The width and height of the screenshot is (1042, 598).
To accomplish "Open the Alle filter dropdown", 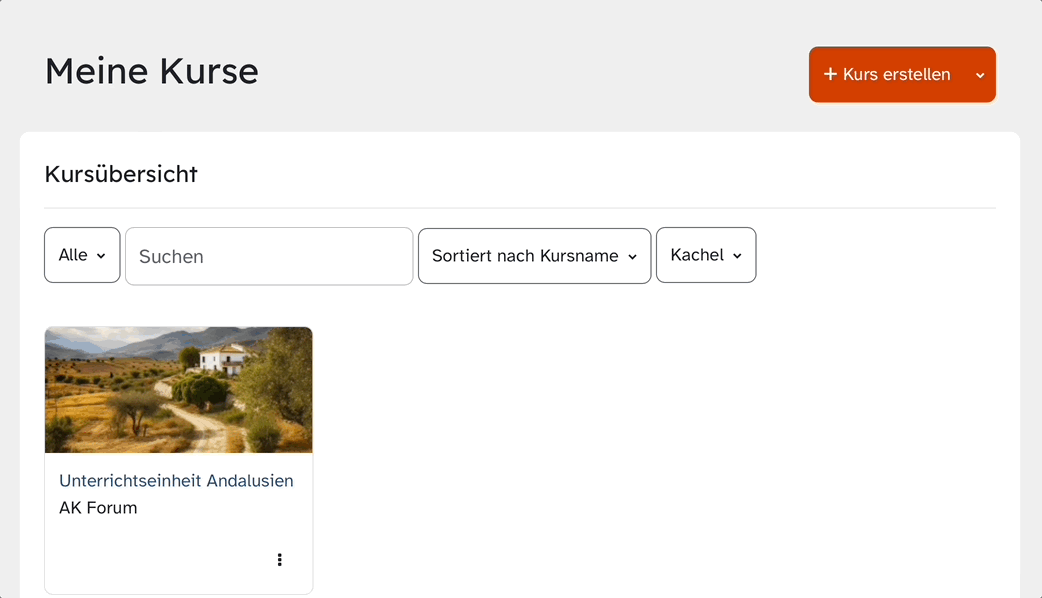I will (82, 255).
